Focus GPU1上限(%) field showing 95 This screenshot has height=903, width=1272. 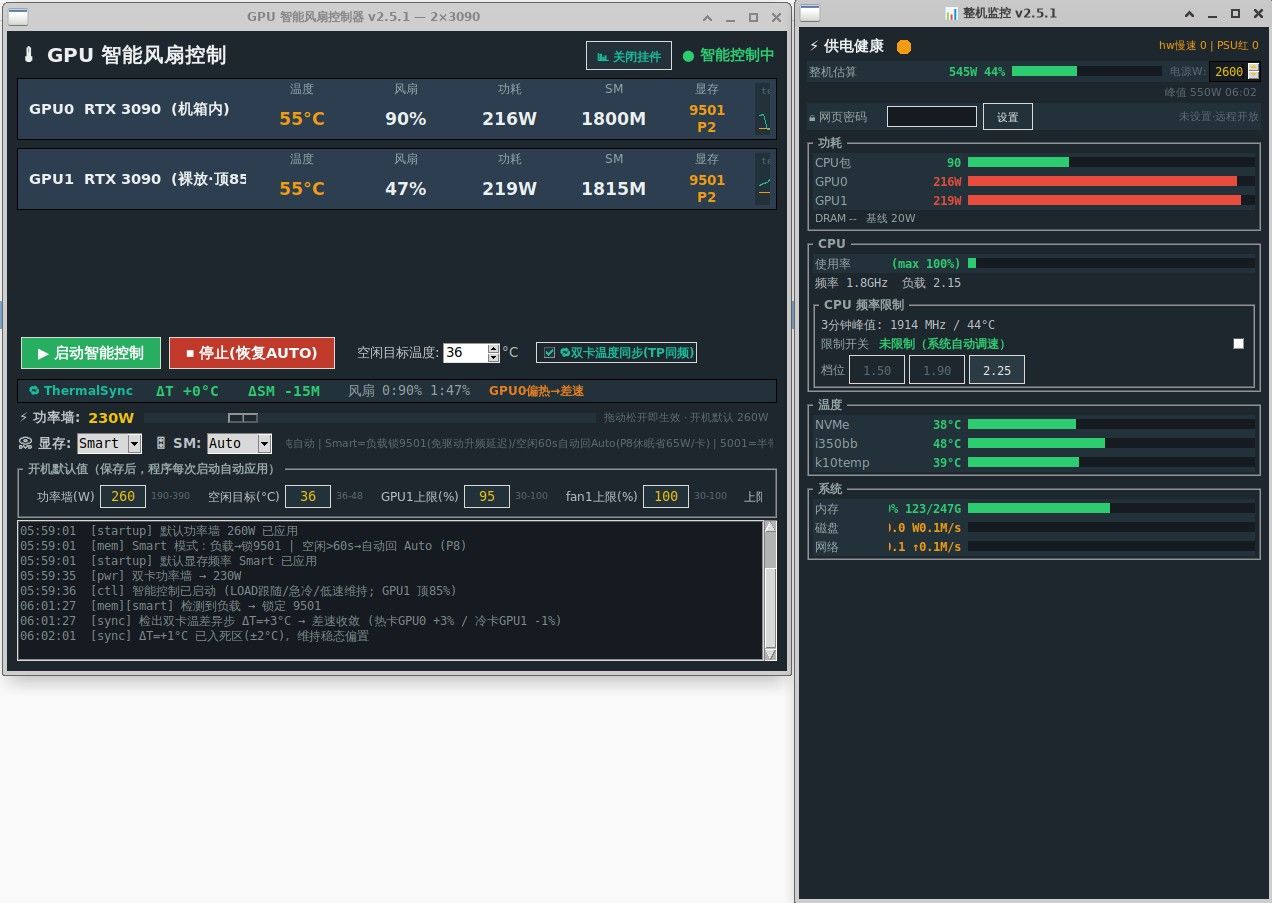pos(487,497)
